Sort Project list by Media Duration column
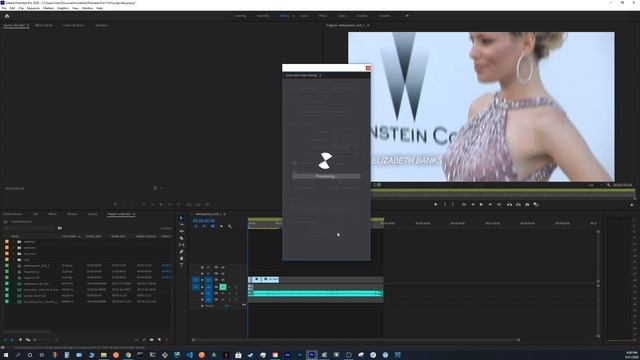Image resolution: width=640 pixels, height=360 pixels. click(x=146, y=236)
